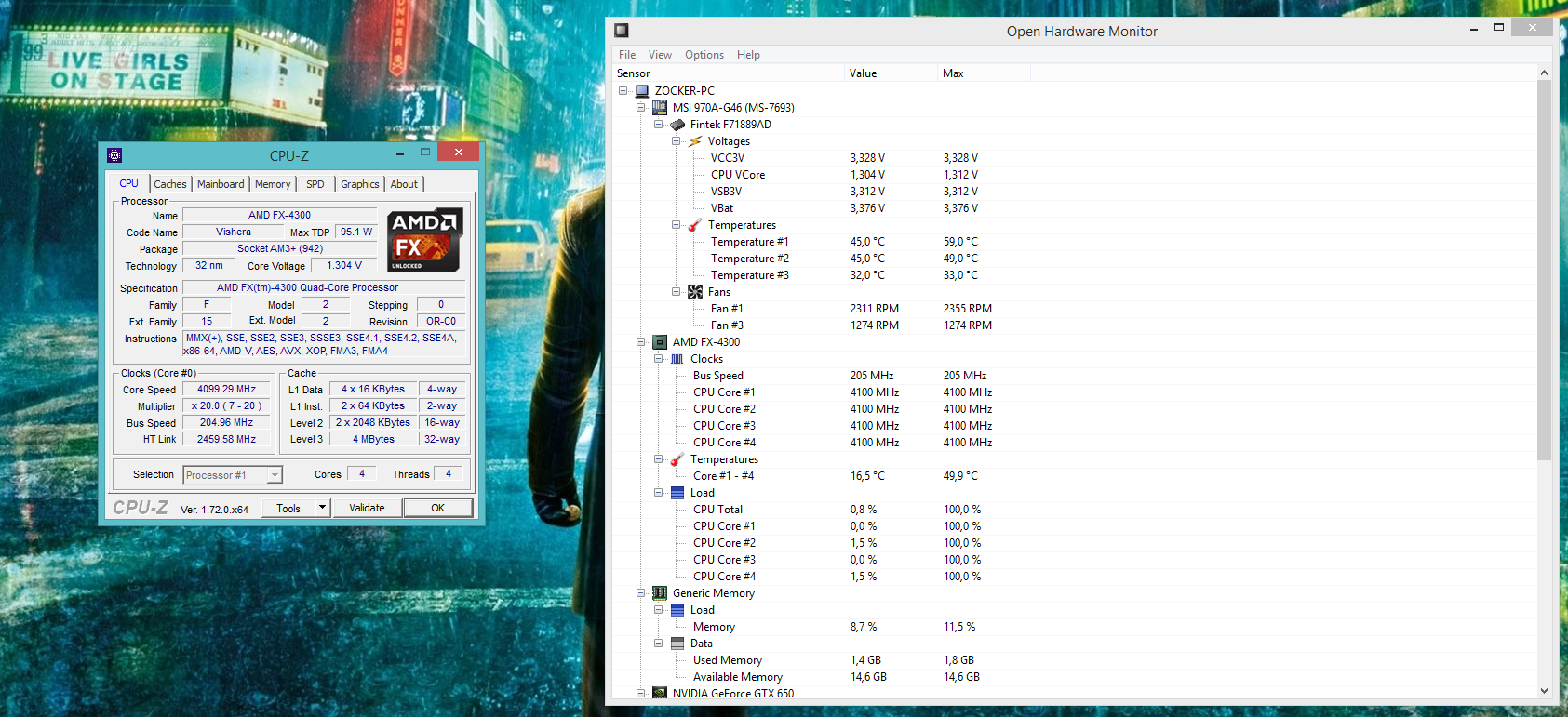Collapse the MSI 970A-G46 tree node
Image resolution: width=1568 pixels, height=717 pixels.
coord(640,108)
